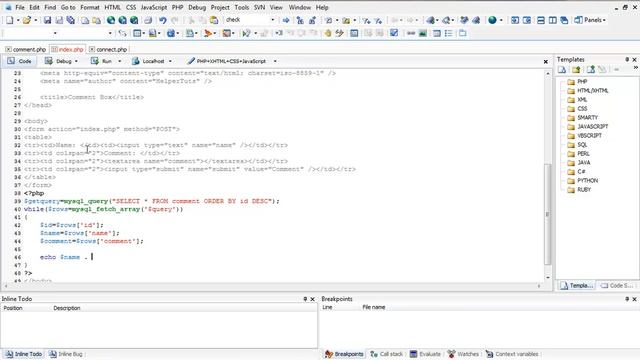640x360 pixels.
Task: Click the Debug button
Action: tap(58, 61)
